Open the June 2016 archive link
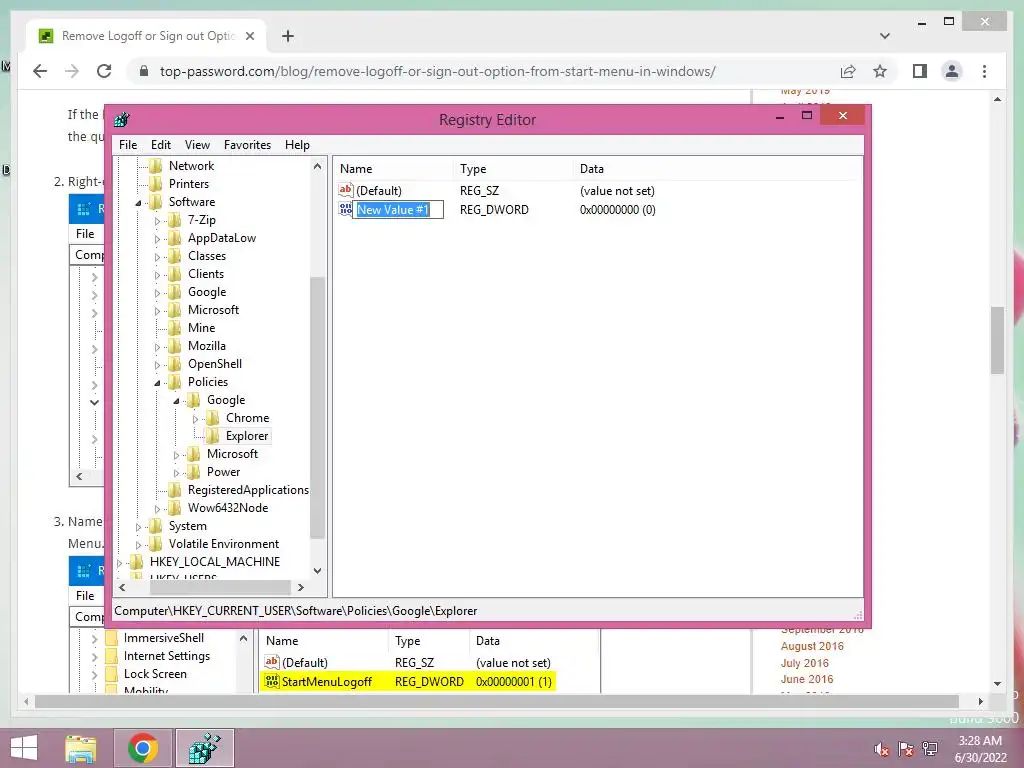This screenshot has width=1024, height=768. (x=807, y=679)
